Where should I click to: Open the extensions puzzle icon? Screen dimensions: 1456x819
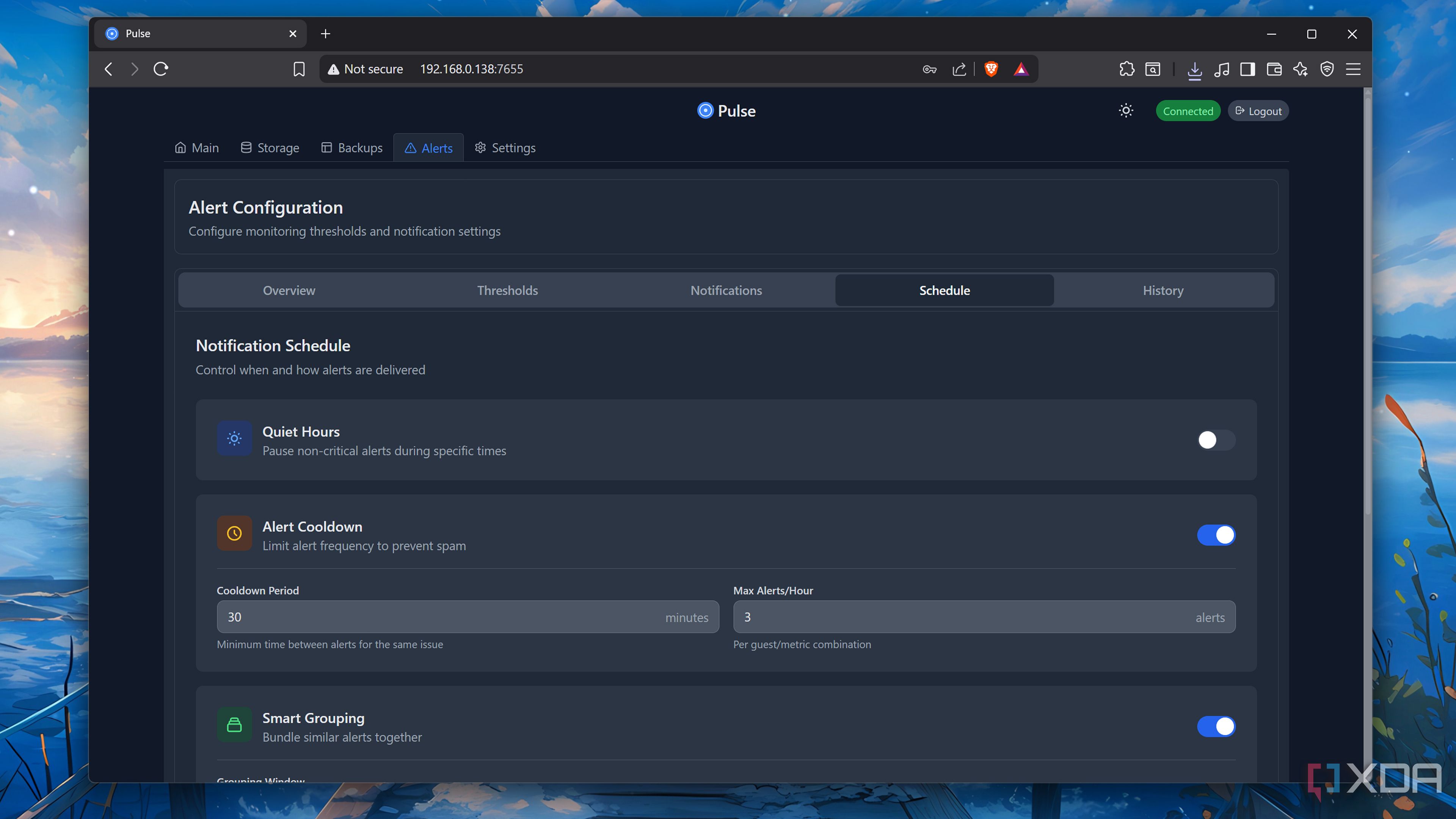1127,69
